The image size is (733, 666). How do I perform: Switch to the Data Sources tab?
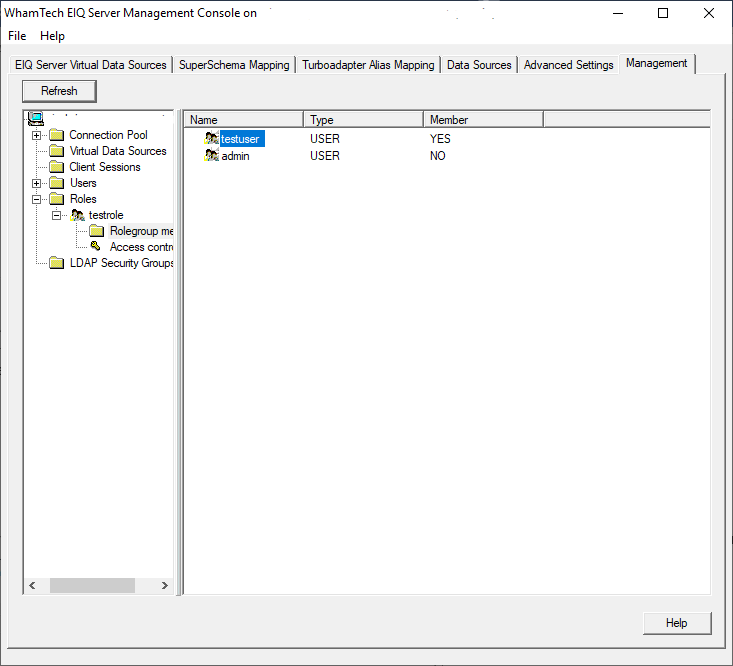coord(479,65)
